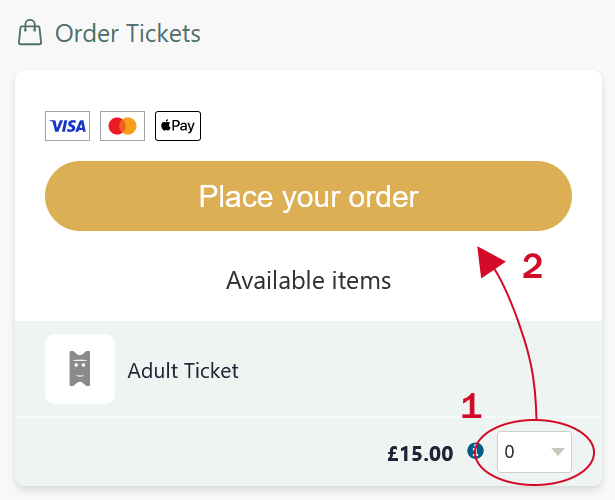Click the red annotation number 1
This screenshot has height=500, width=615.
(x=471, y=406)
